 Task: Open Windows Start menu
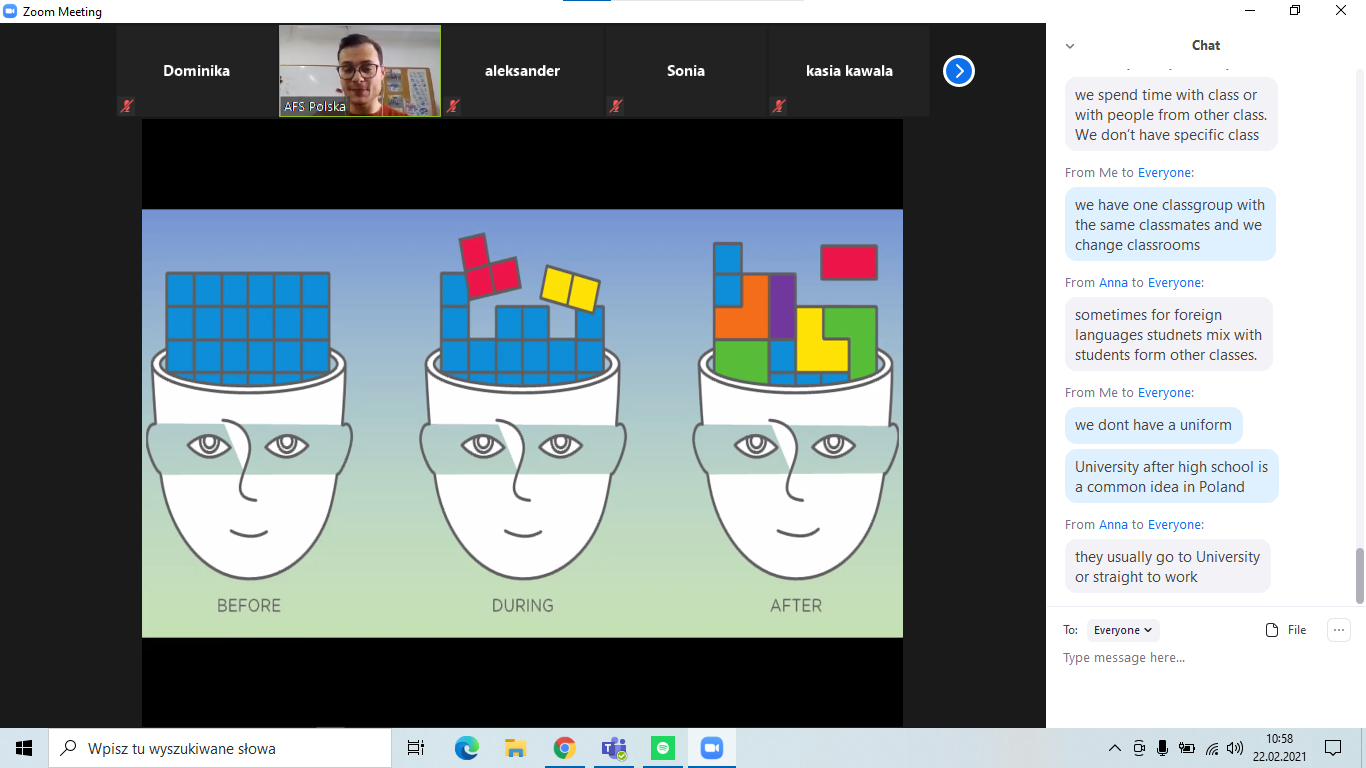pyautogui.click(x=24, y=748)
